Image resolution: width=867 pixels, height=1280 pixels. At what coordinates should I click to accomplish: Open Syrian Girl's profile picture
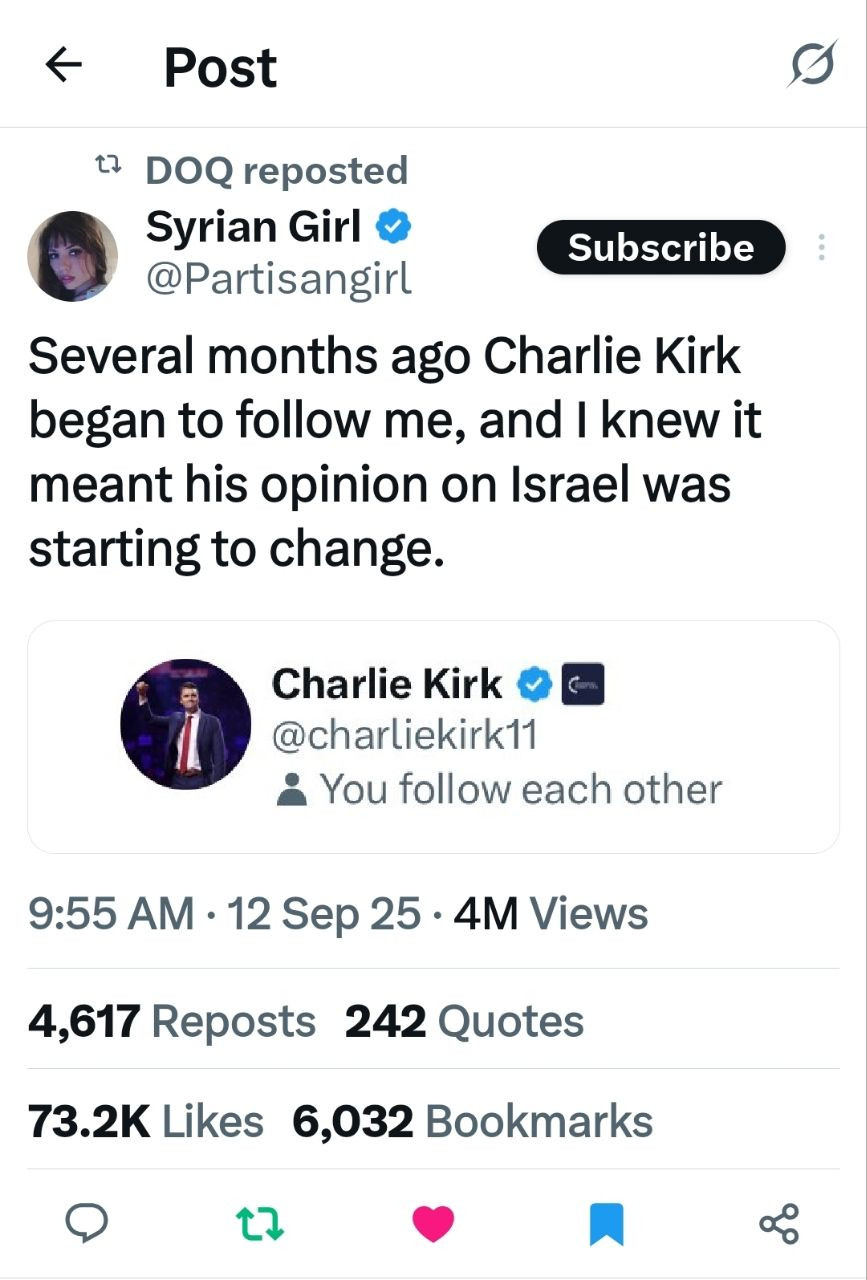[x=72, y=256]
